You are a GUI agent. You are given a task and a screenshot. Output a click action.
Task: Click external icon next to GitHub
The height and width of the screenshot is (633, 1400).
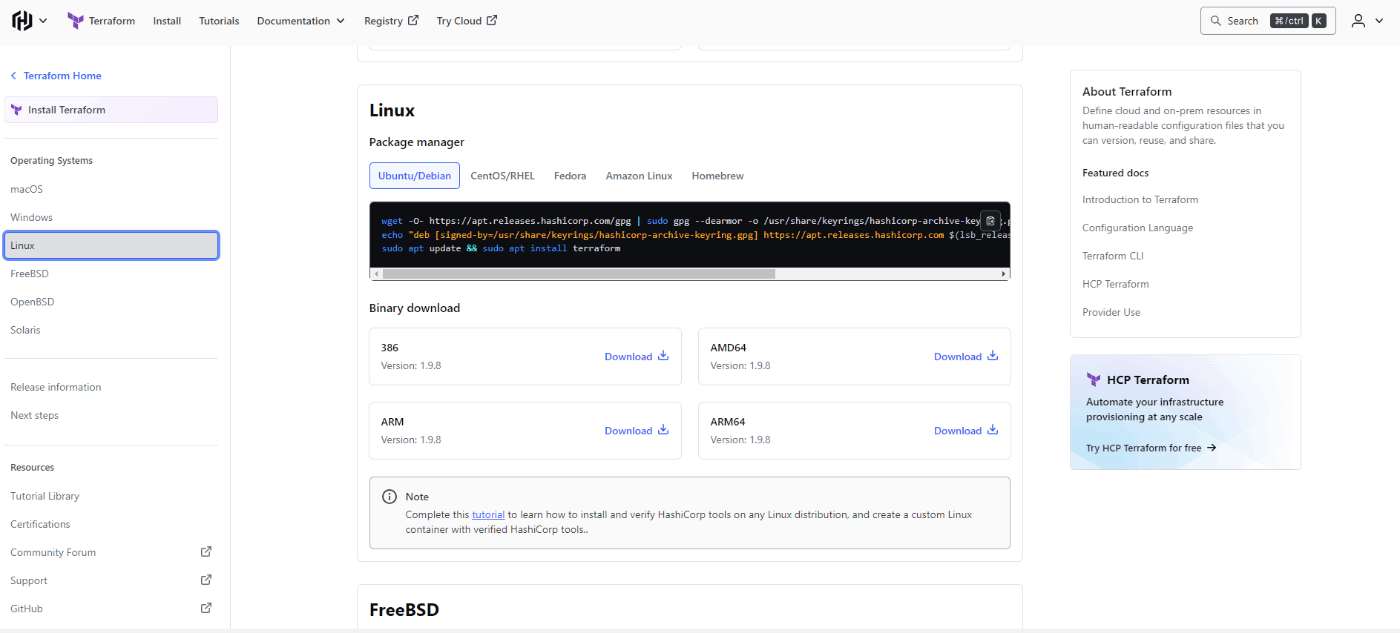tap(206, 608)
